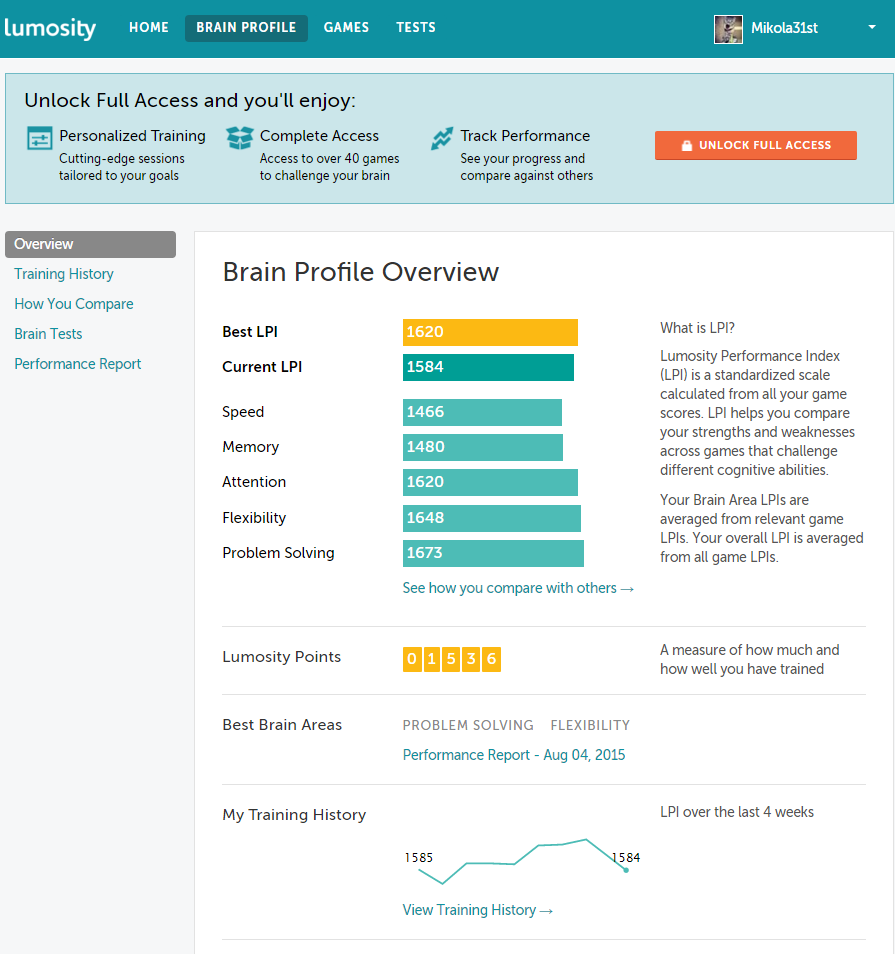895x954 pixels.
Task: Click the Memory 1480 bar
Action: click(482, 447)
